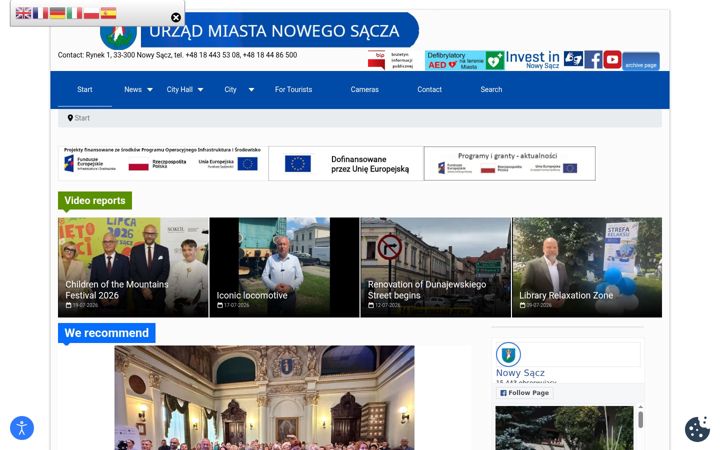Open Infrastructure and Environment projects banner
Viewport: 720px width, 450px height.
click(x=163, y=163)
